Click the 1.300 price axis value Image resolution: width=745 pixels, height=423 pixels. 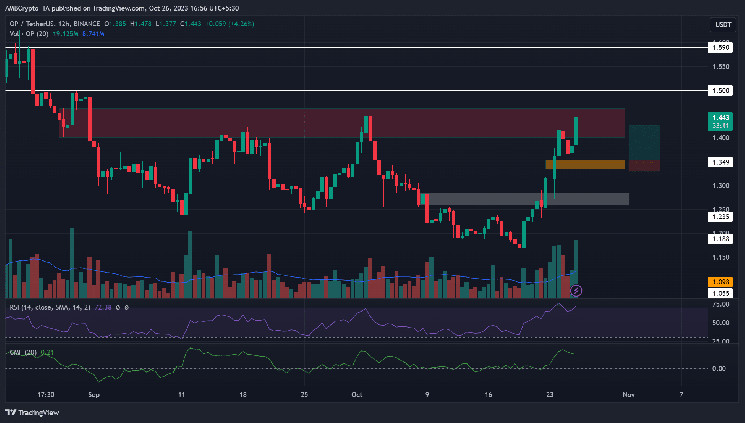tap(721, 185)
